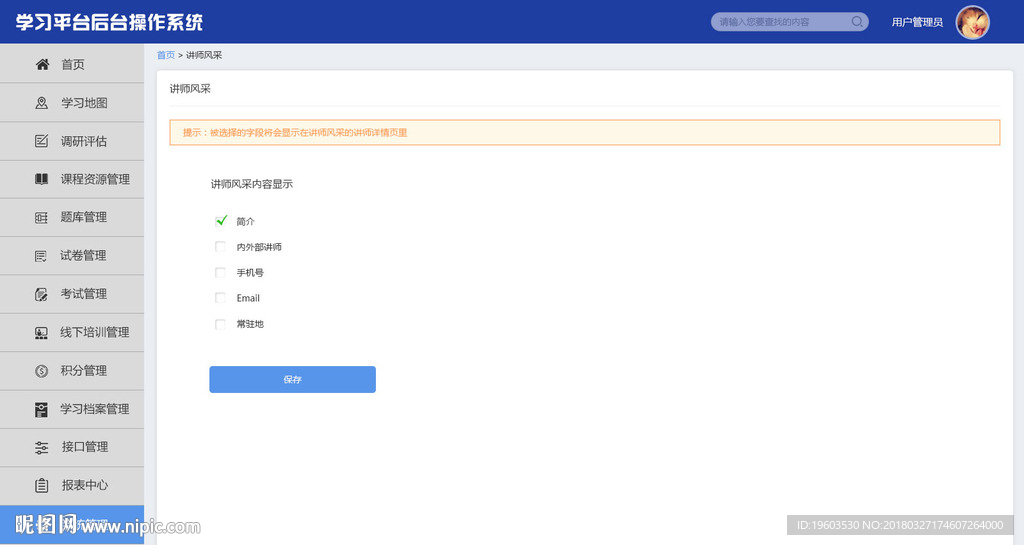This screenshot has height=545, width=1024.
Task: Check the Email checkbox
Action: [220, 298]
